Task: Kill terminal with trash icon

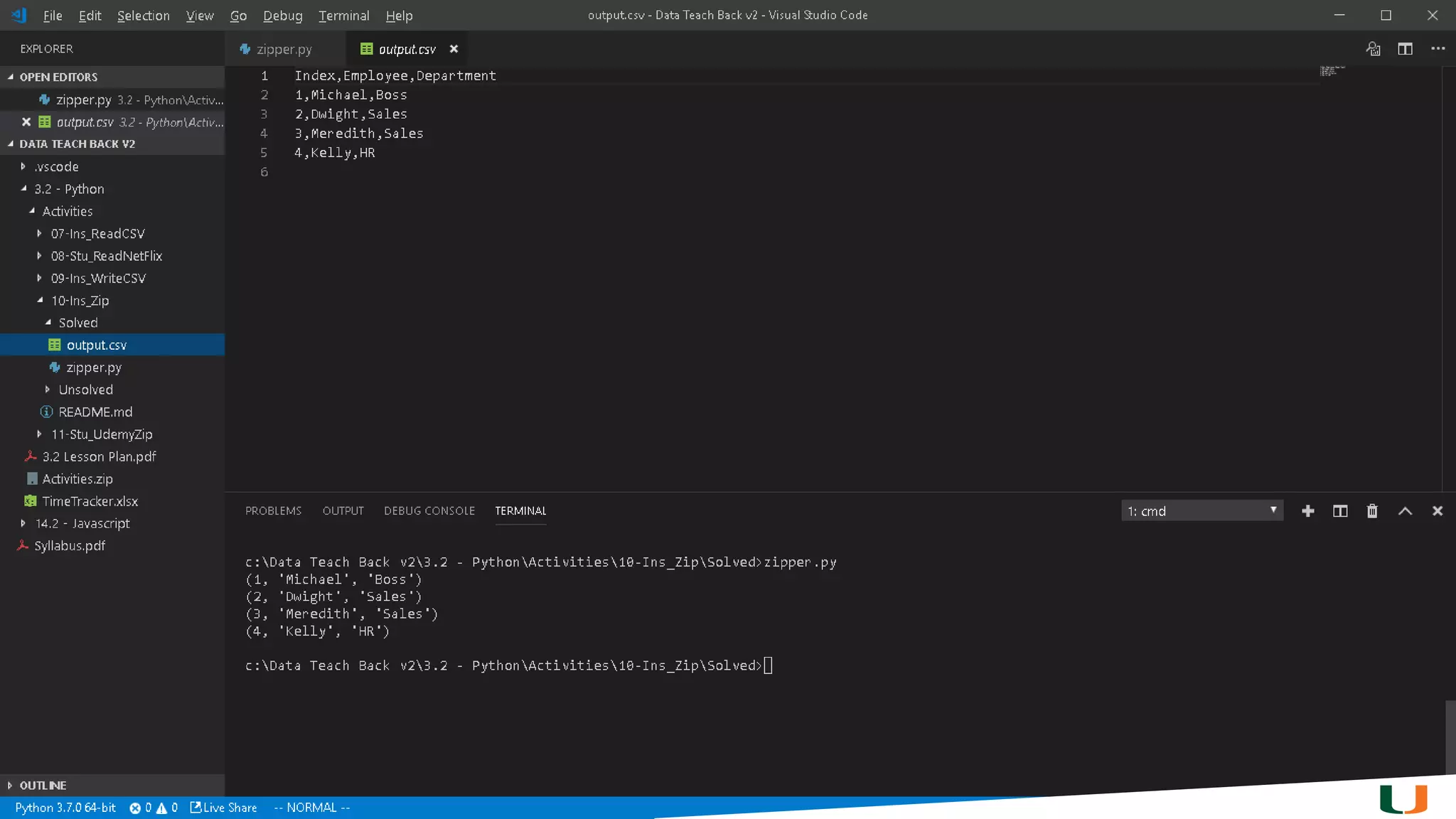Action: (x=1372, y=511)
